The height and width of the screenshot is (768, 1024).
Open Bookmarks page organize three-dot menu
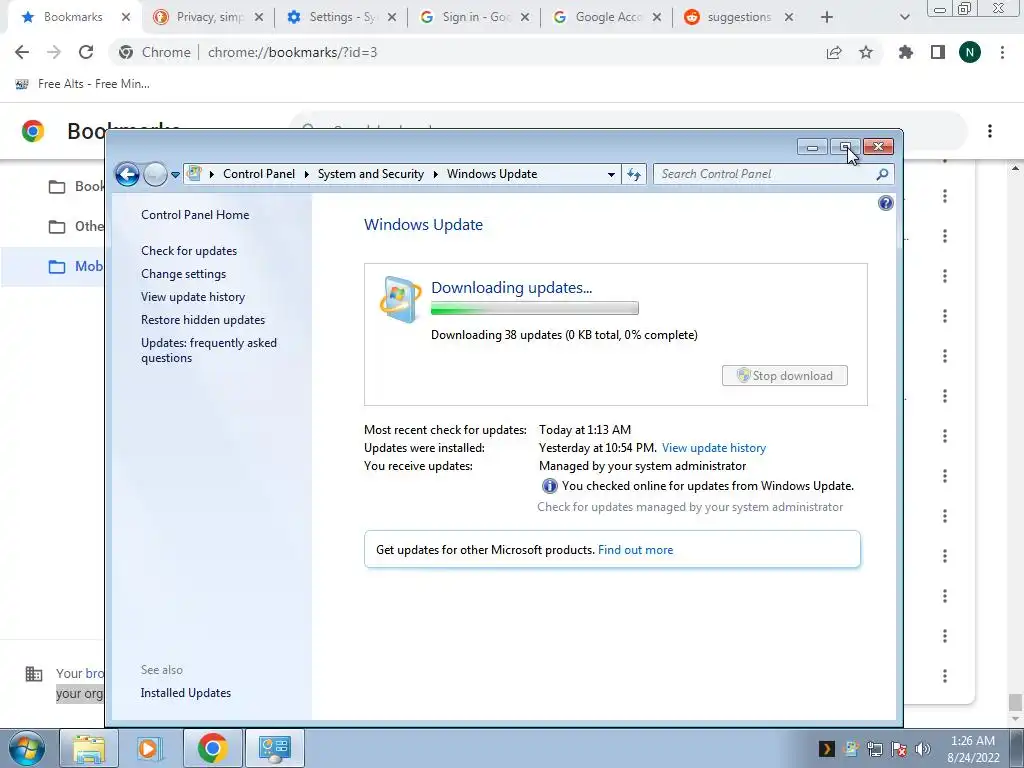click(990, 131)
